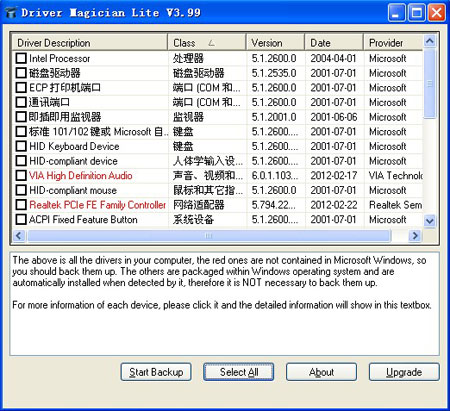Click the Realtek Sem provider cell
Image resolution: width=450 pixels, height=411 pixels.
click(x=396, y=205)
